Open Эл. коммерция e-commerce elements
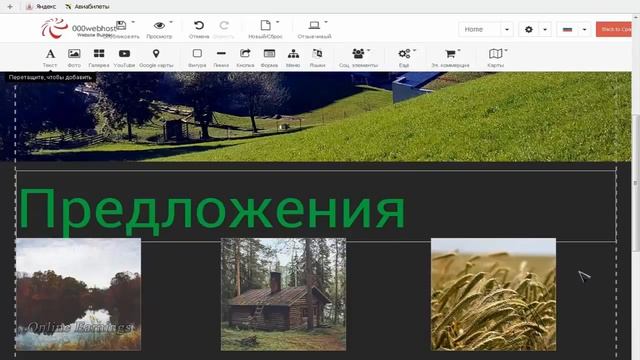This screenshot has width=640, height=360. tap(450, 58)
